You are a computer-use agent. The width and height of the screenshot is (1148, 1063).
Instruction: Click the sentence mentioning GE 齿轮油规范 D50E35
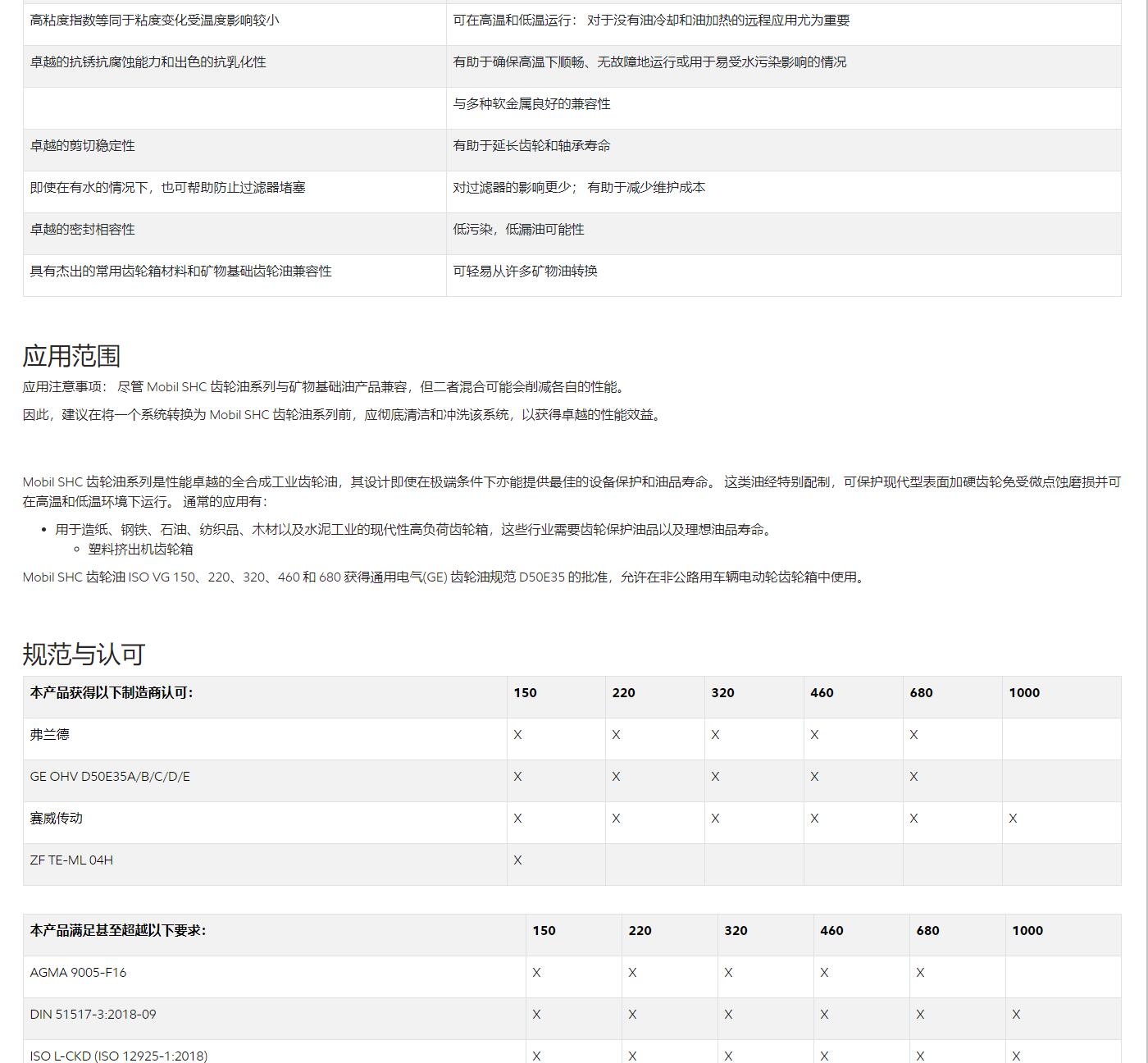pyautogui.click(x=445, y=577)
